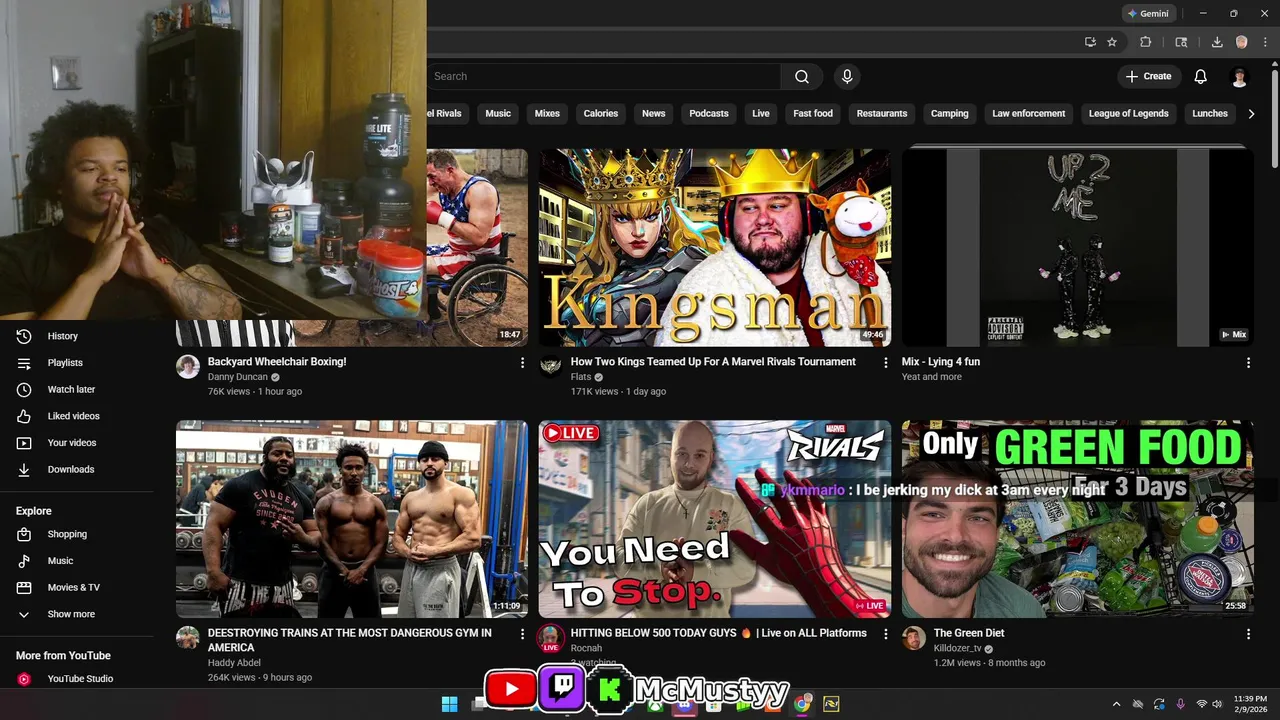The height and width of the screenshot is (720, 1280).
Task: Select the Restaurants category chip
Action: tap(882, 114)
